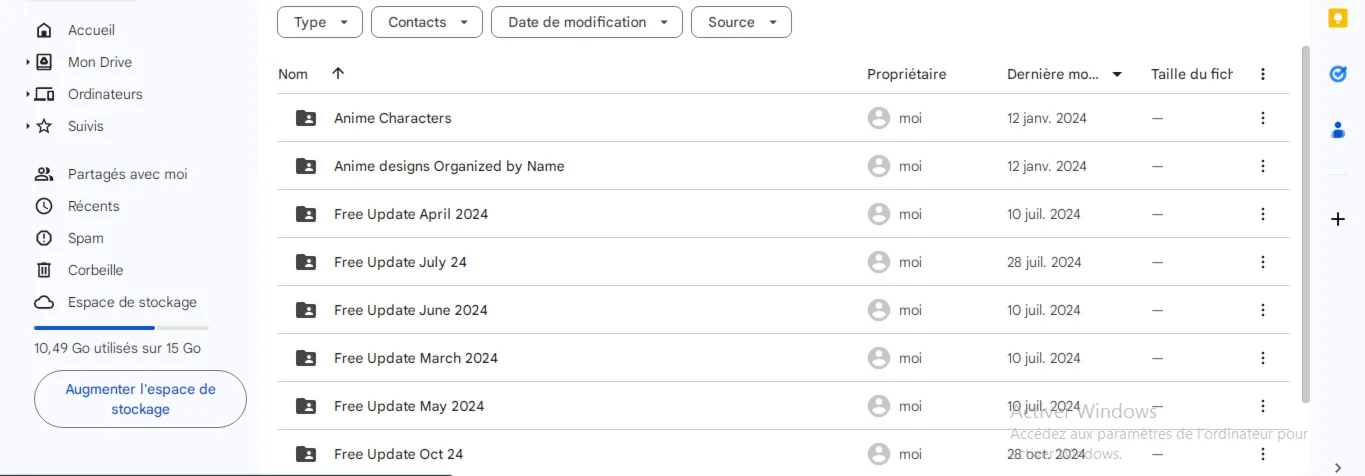Expand the Ordinateurs tree
This screenshot has width=1365, height=476.
point(28,94)
